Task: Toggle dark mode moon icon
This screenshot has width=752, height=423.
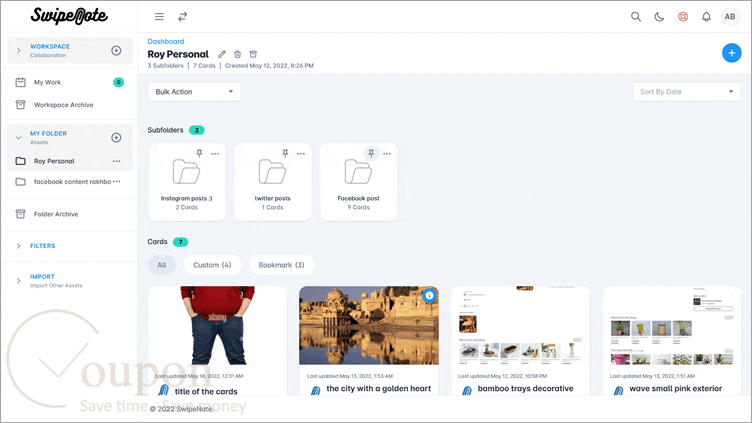Action: point(659,17)
